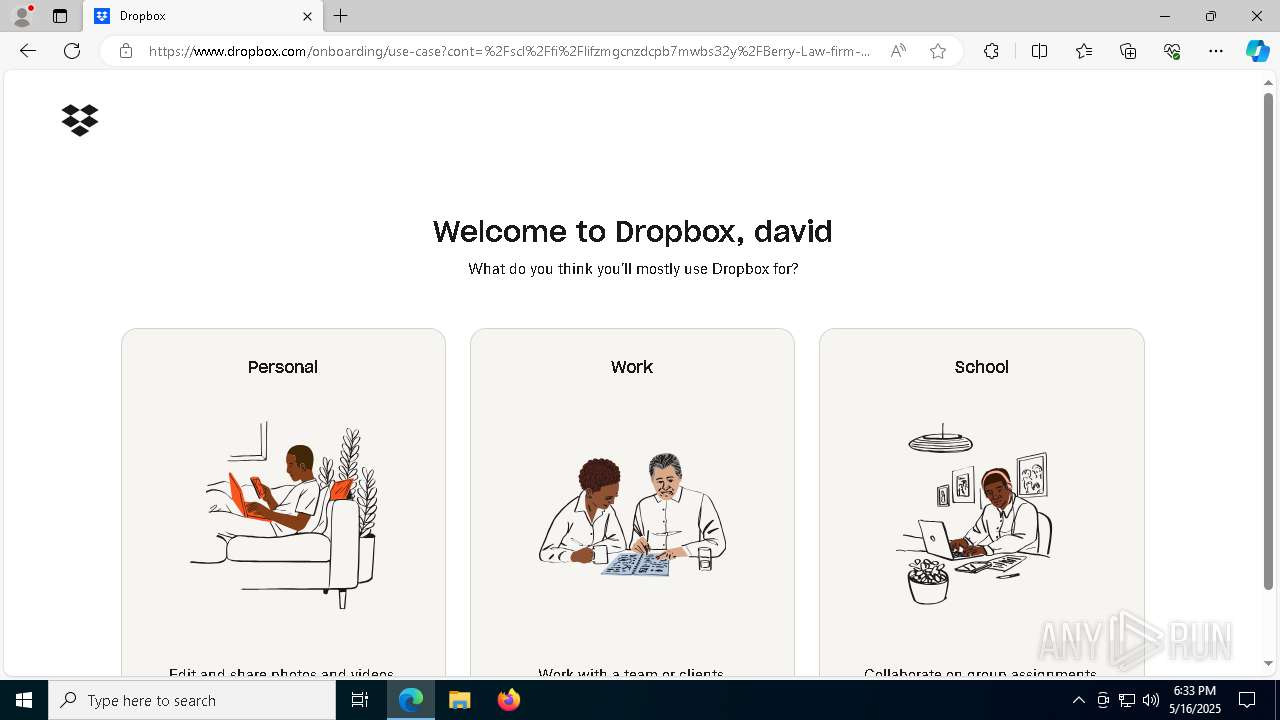Show hidden system tray icons
The width and height of the screenshot is (1280, 720).
(1078, 700)
